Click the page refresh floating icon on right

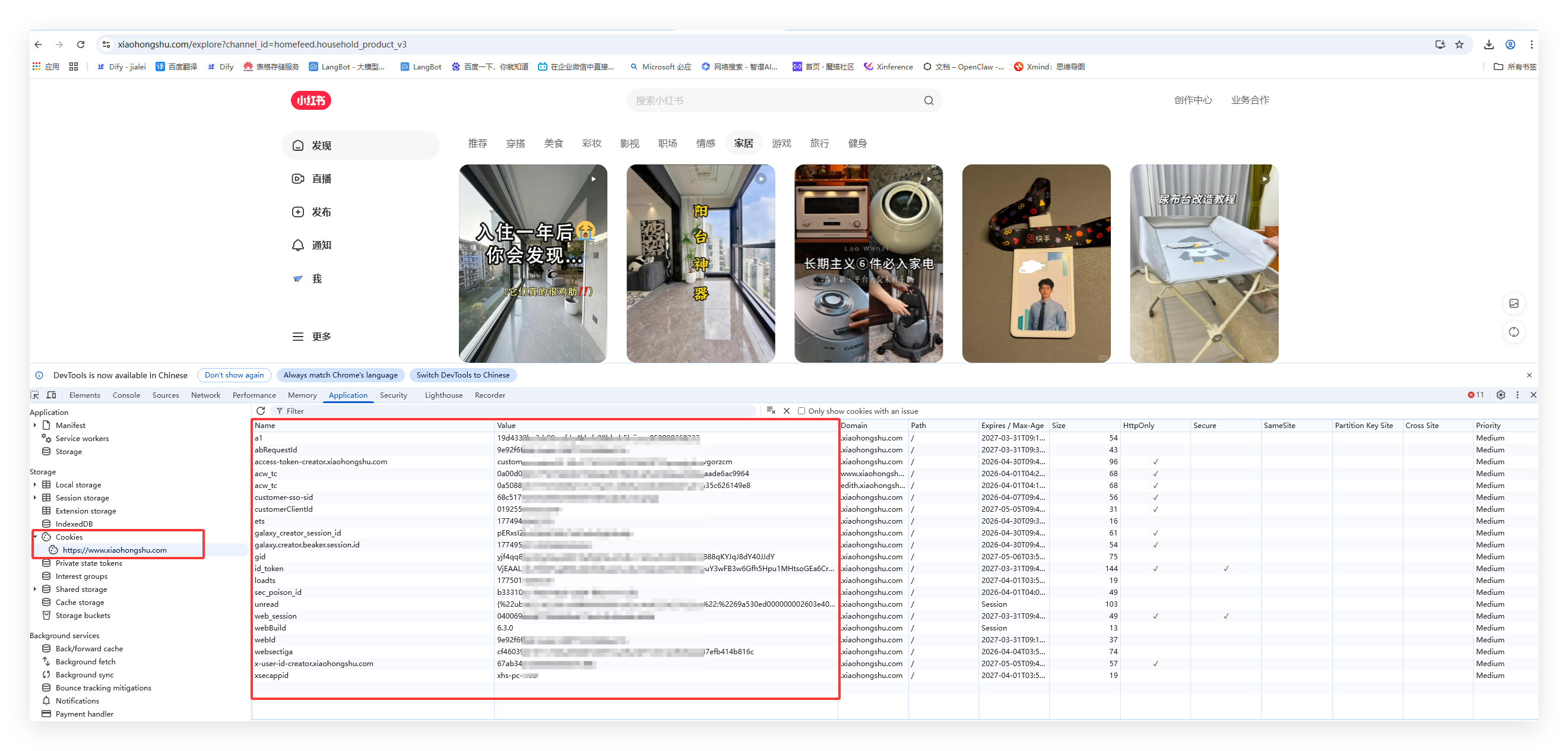pyautogui.click(x=1513, y=332)
